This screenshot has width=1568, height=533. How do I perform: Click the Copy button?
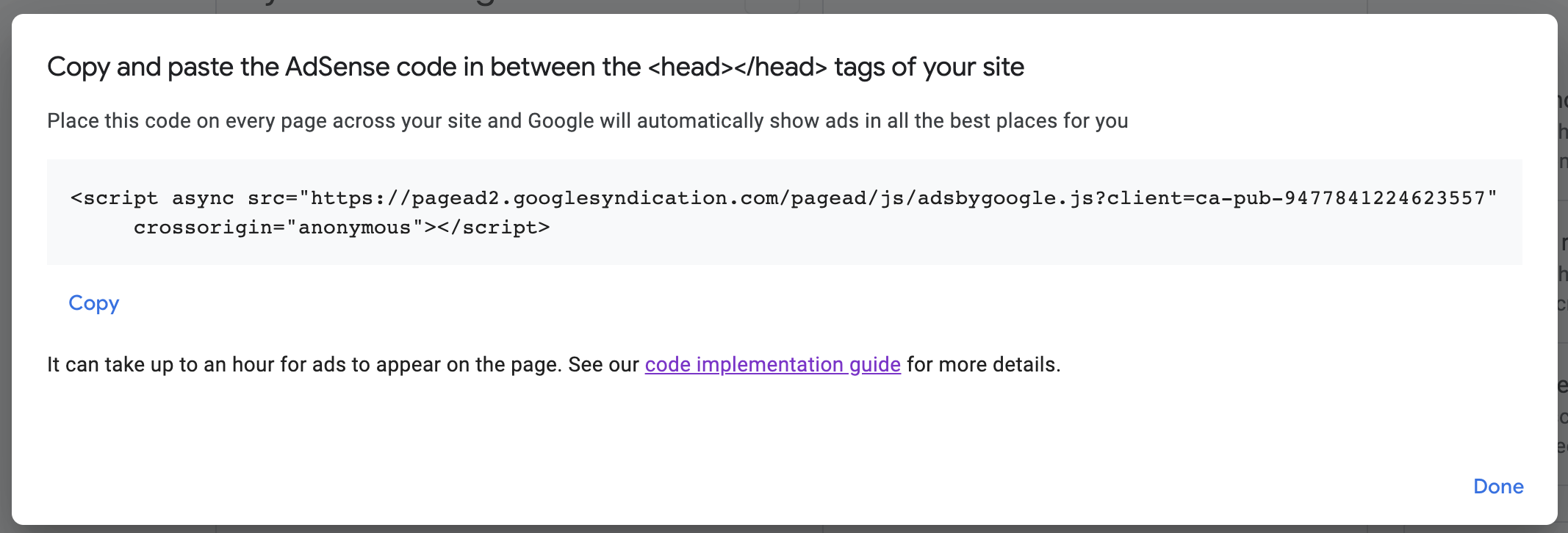click(x=93, y=303)
